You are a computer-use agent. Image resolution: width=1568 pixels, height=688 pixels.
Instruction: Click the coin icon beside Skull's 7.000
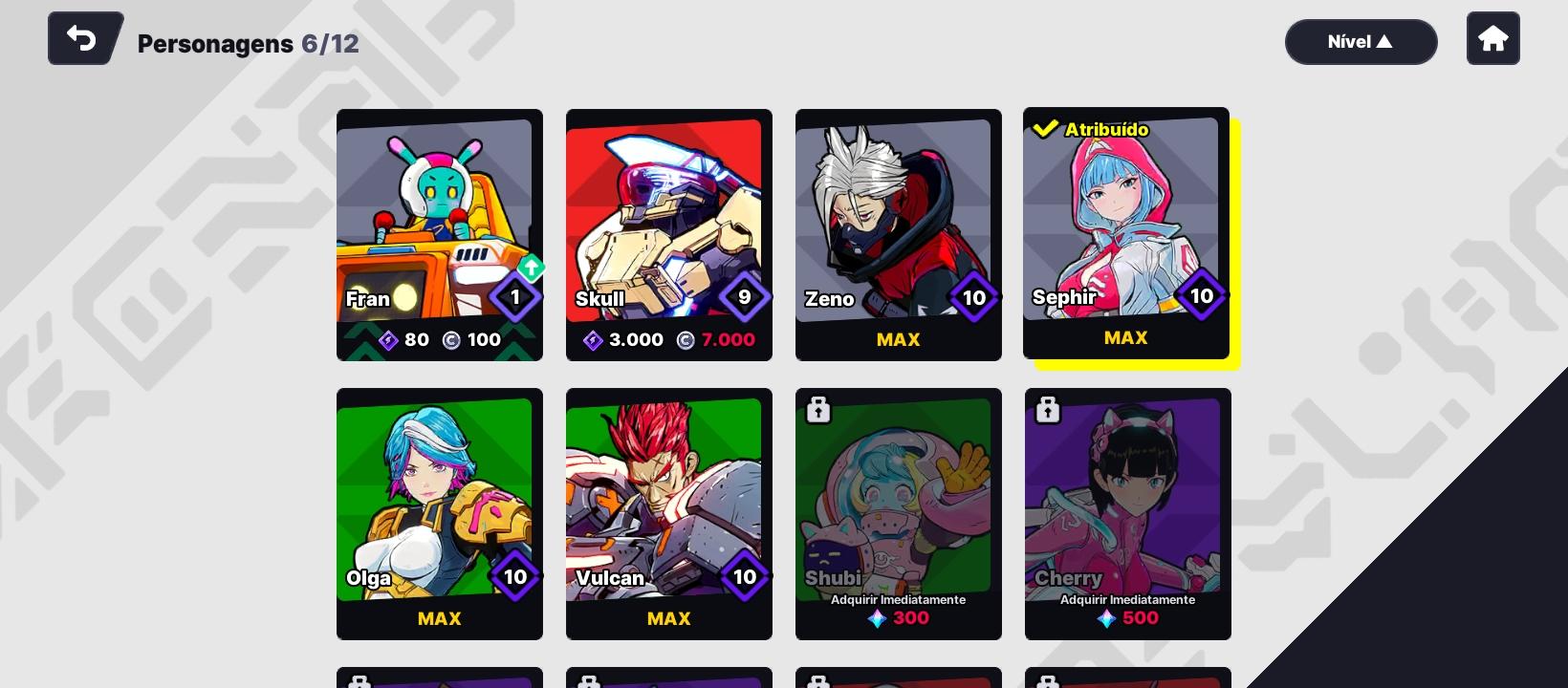click(x=686, y=339)
